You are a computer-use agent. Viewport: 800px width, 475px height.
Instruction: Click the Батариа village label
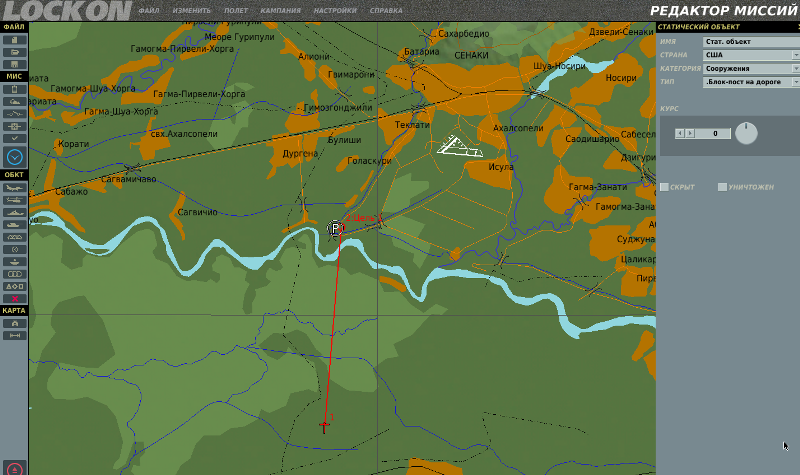tap(421, 52)
